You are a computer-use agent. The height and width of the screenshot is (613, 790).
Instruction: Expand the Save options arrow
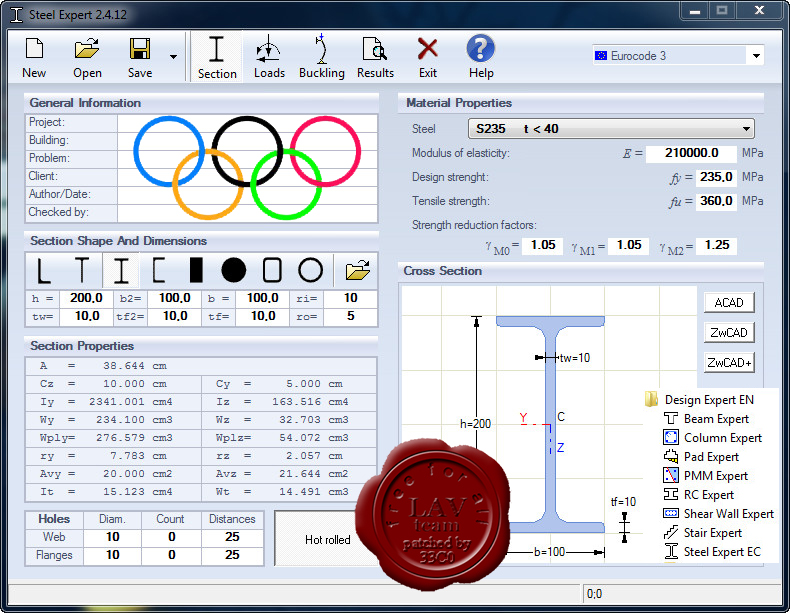click(x=173, y=57)
